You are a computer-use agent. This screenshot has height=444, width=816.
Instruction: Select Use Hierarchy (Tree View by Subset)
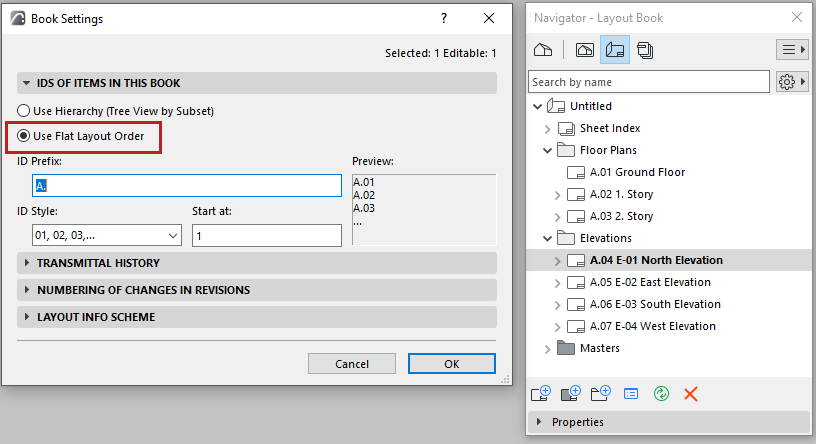coord(24,111)
